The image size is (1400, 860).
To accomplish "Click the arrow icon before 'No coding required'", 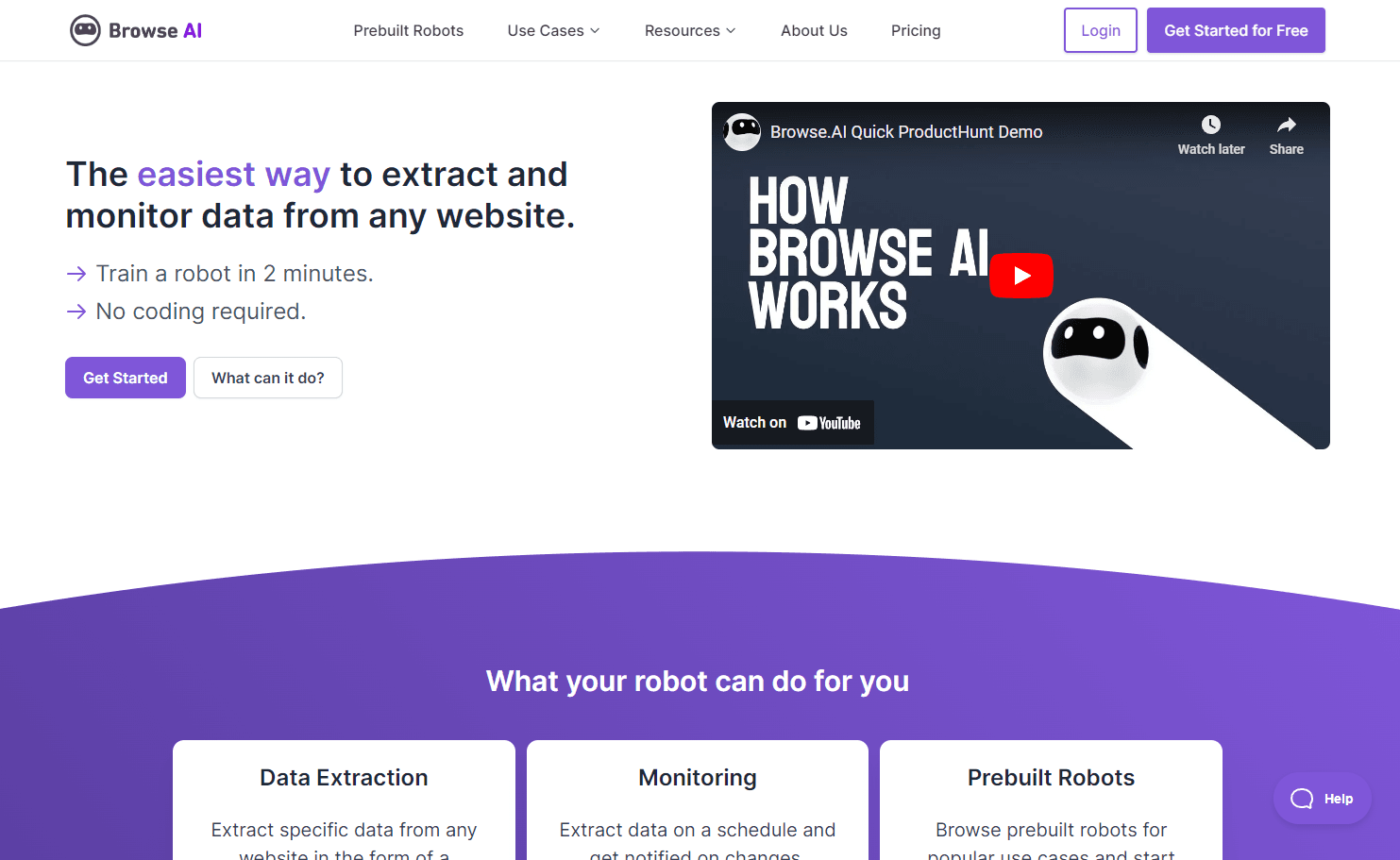I will (x=76, y=312).
